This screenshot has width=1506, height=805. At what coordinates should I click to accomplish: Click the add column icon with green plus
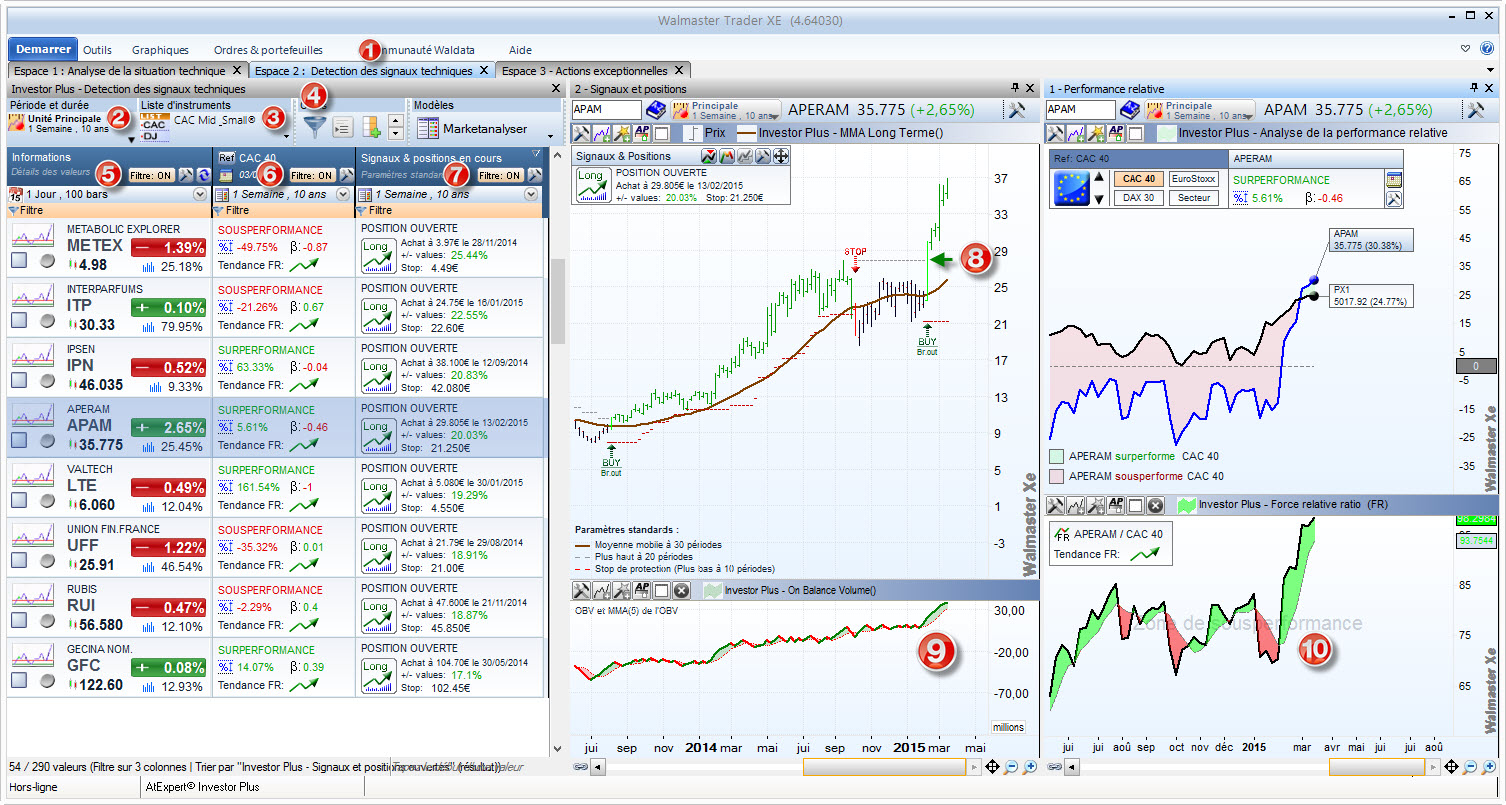point(373,127)
